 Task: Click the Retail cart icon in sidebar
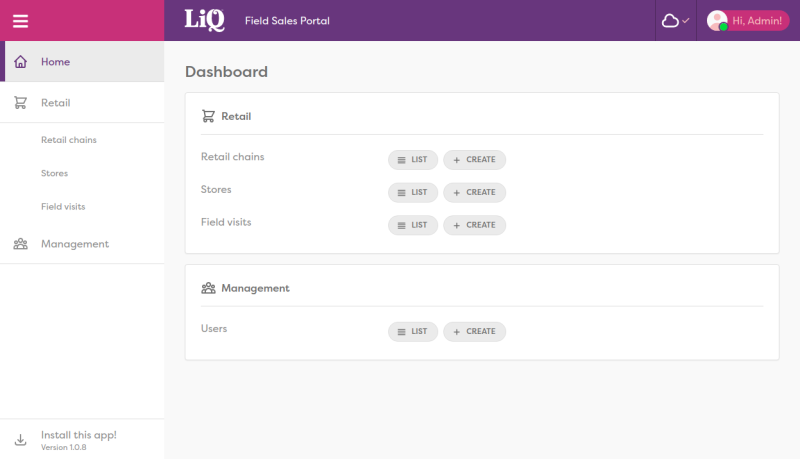[x=20, y=103]
